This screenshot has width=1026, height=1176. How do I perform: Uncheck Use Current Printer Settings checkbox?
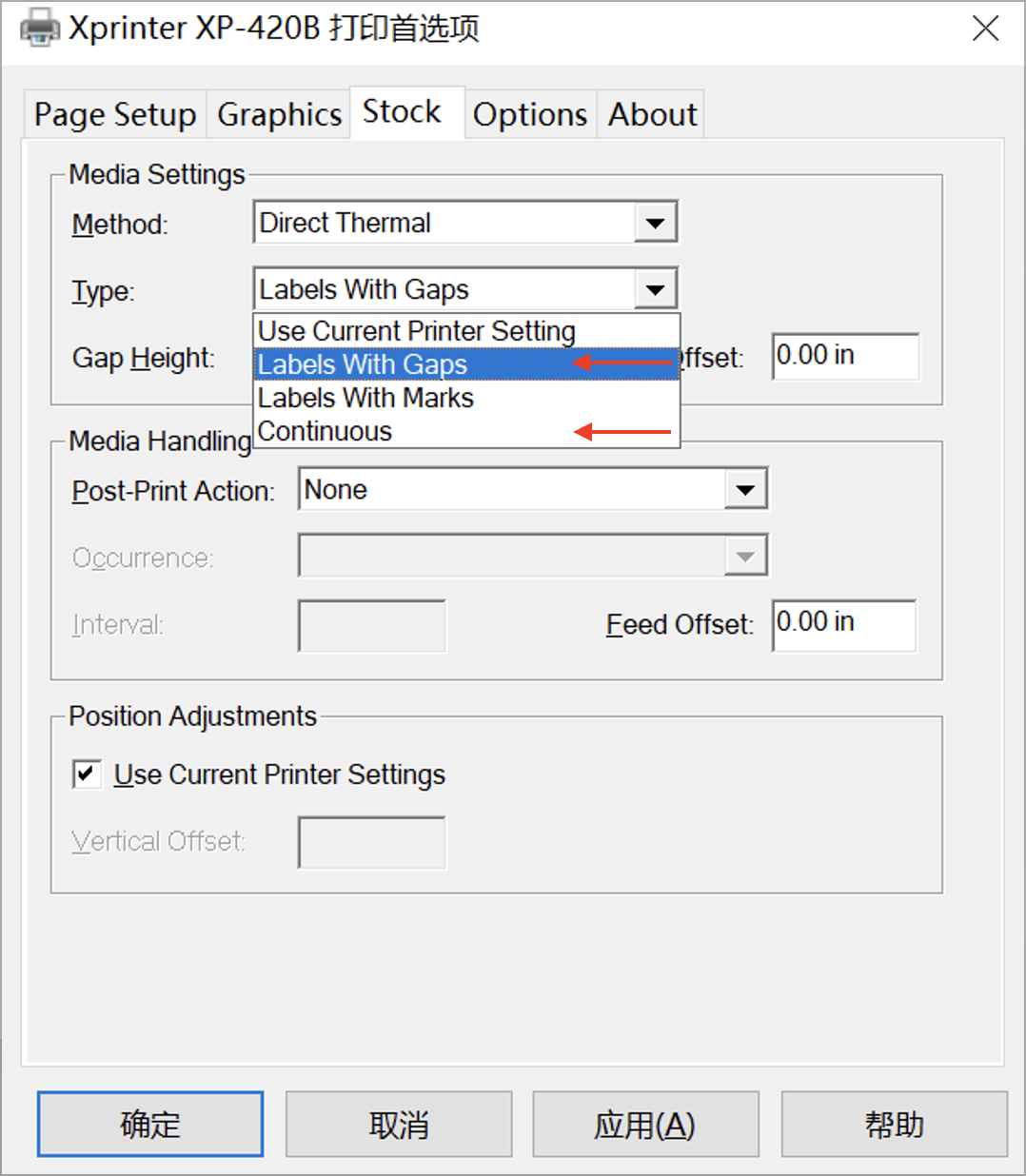pyautogui.click(x=87, y=774)
